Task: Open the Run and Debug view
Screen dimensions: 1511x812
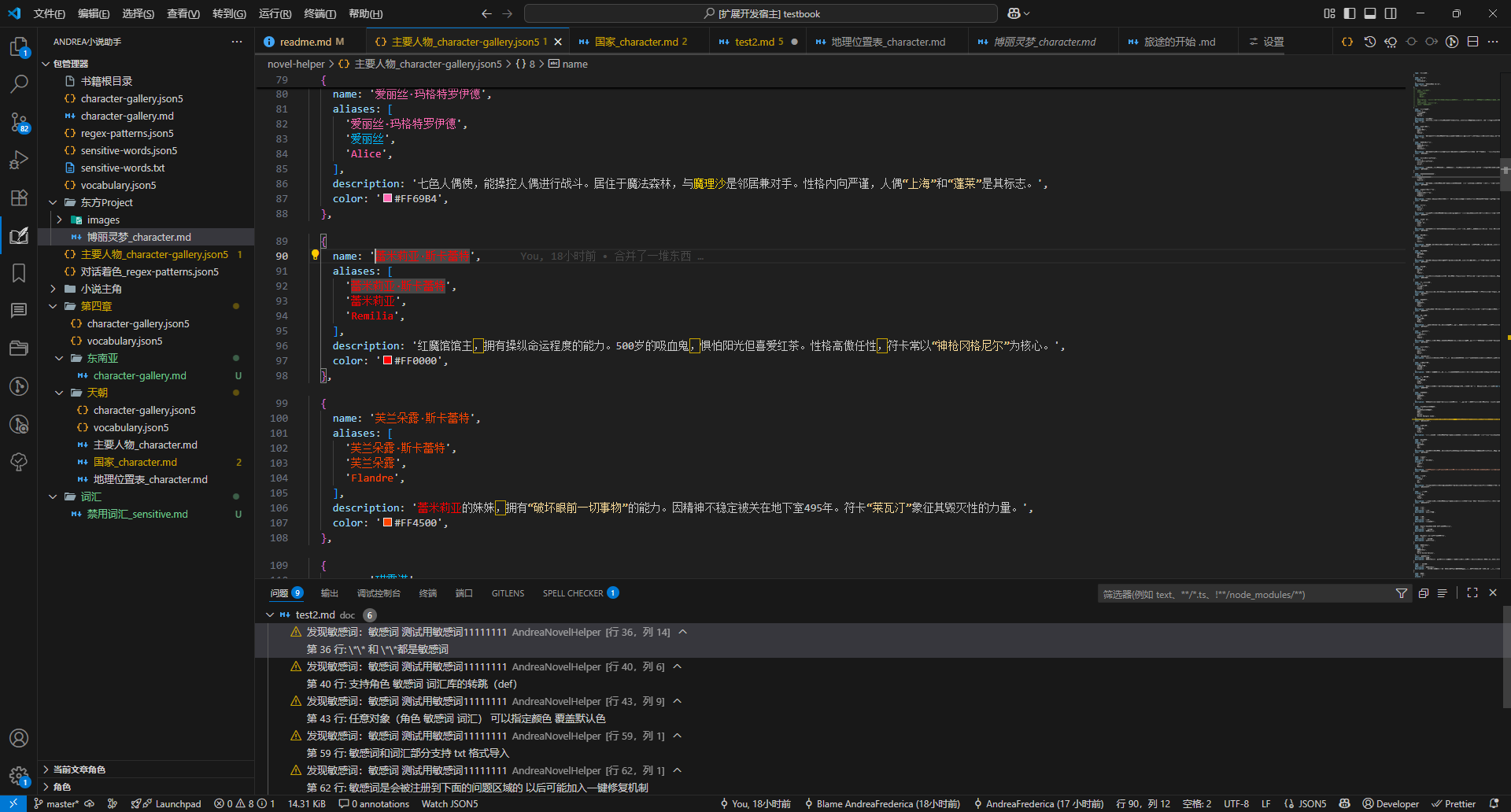Action: click(x=19, y=160)
